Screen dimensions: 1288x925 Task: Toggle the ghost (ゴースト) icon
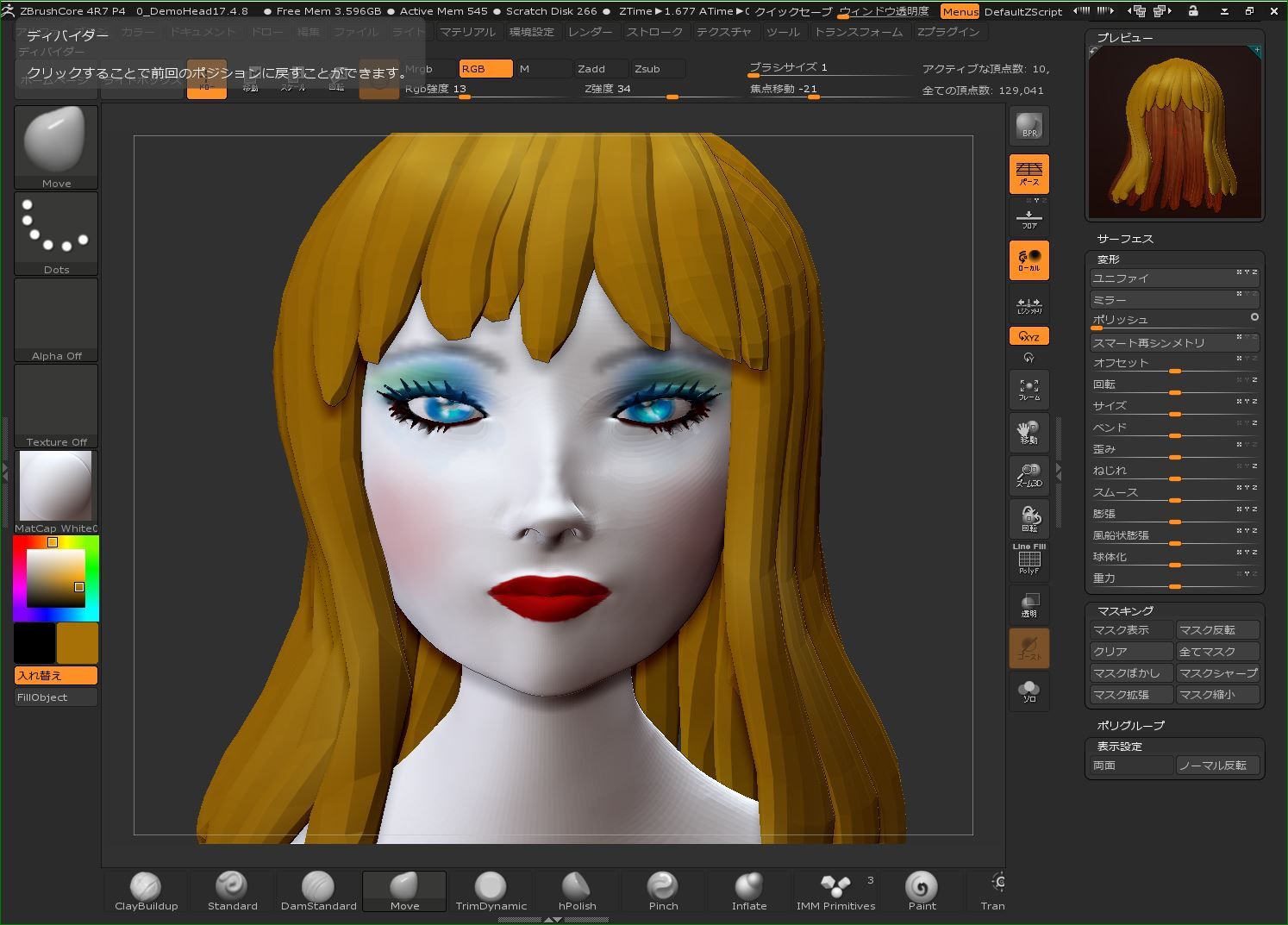(1029, 648)
